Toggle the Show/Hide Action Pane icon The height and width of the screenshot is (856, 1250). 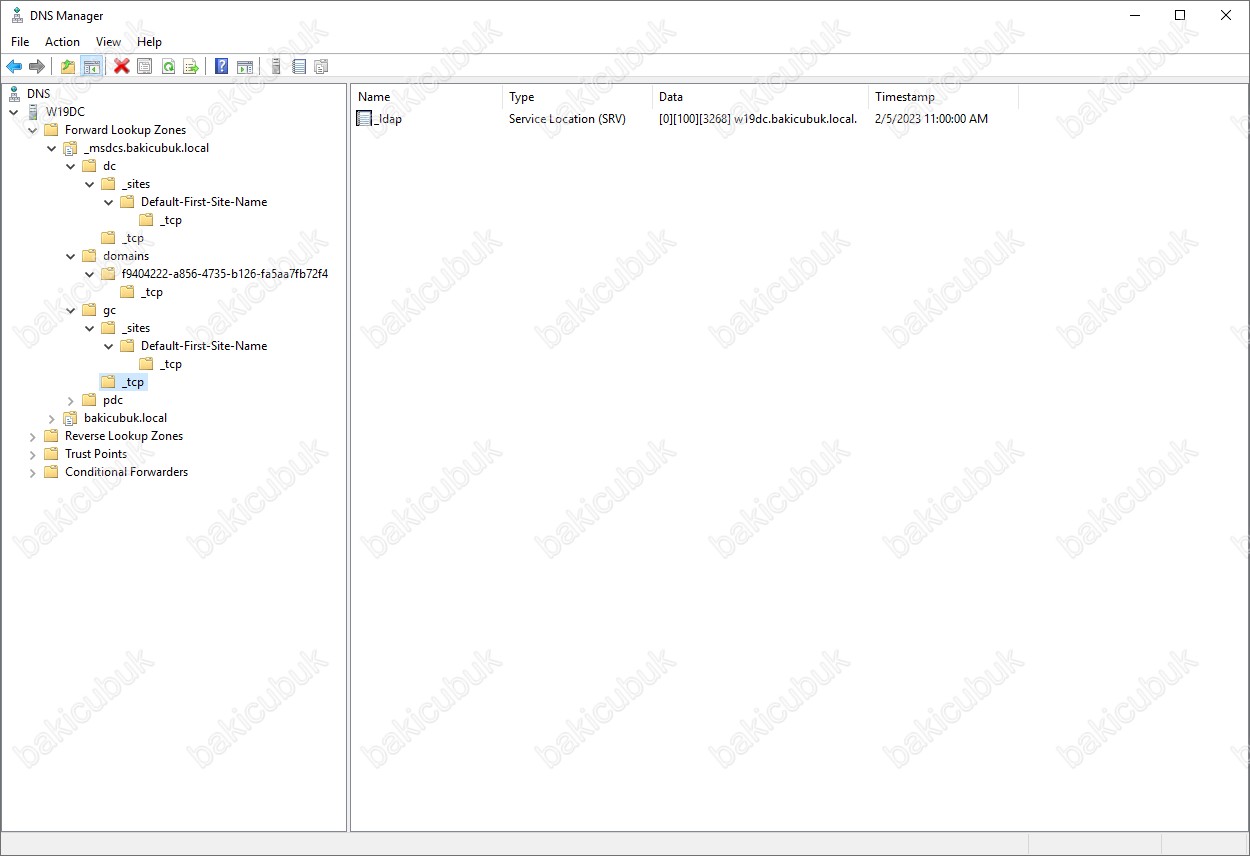(x=245, y=67)
